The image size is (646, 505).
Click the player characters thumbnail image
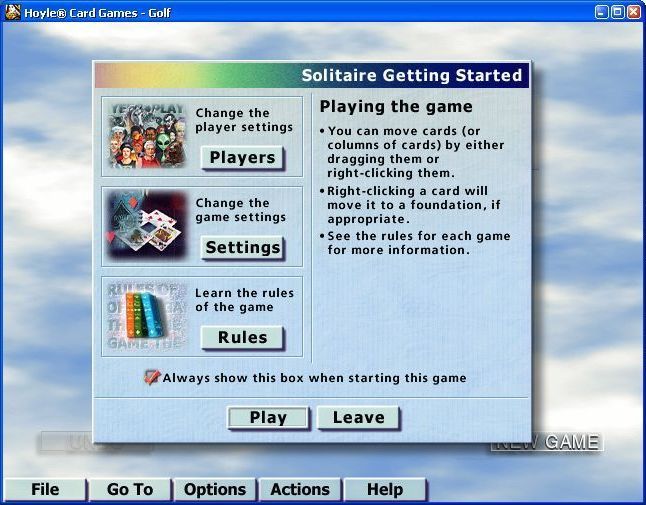pyautogui.click(x=147, y=136)
